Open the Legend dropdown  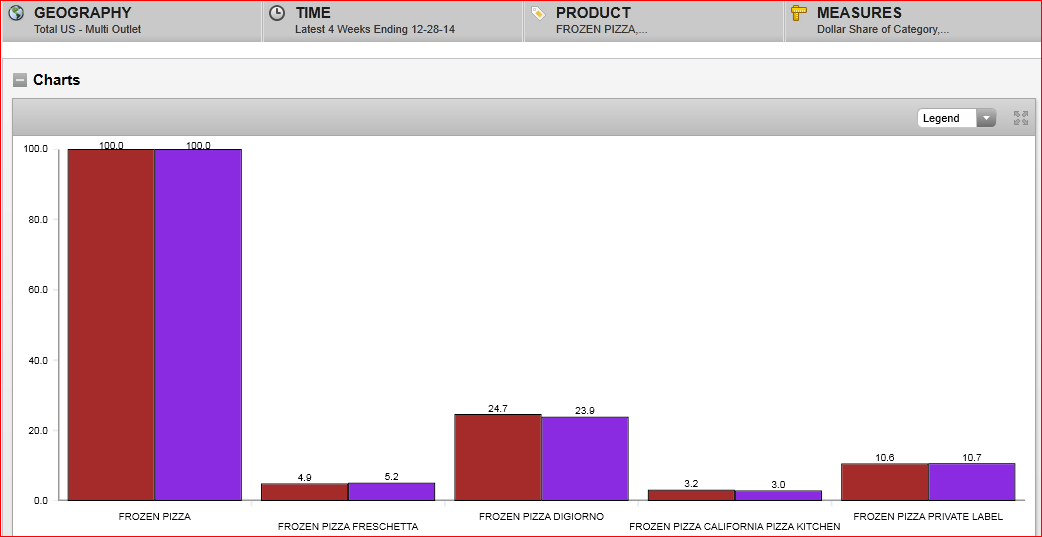pos(956,118)
